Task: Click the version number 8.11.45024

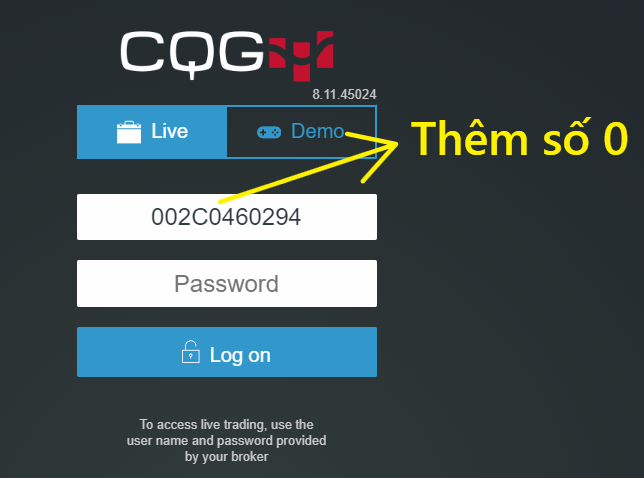Action: pos(344,94)
